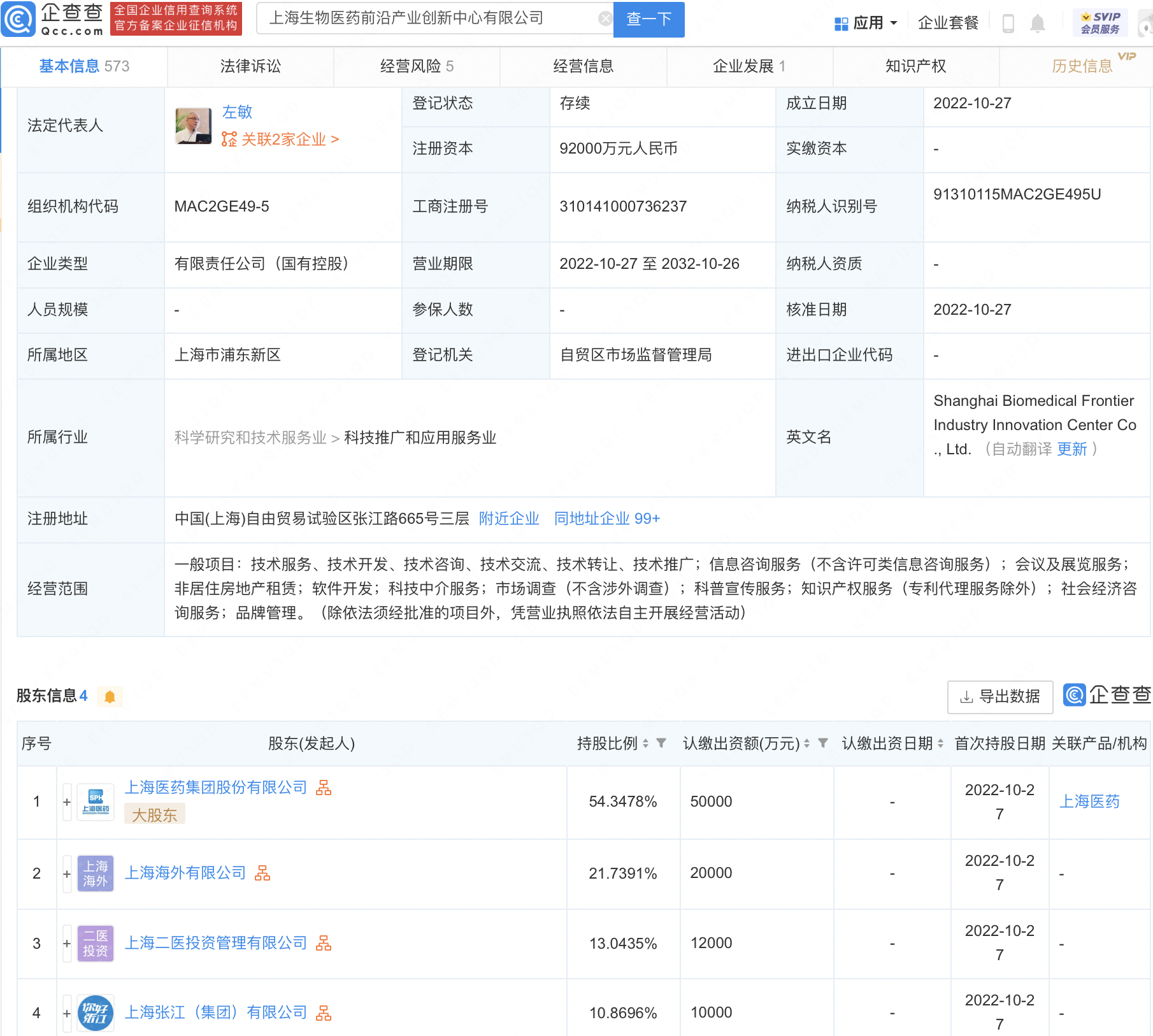1153x1036 pixels.
Task: Switch to the 知识产权 tab
Action: pos(916,66)
